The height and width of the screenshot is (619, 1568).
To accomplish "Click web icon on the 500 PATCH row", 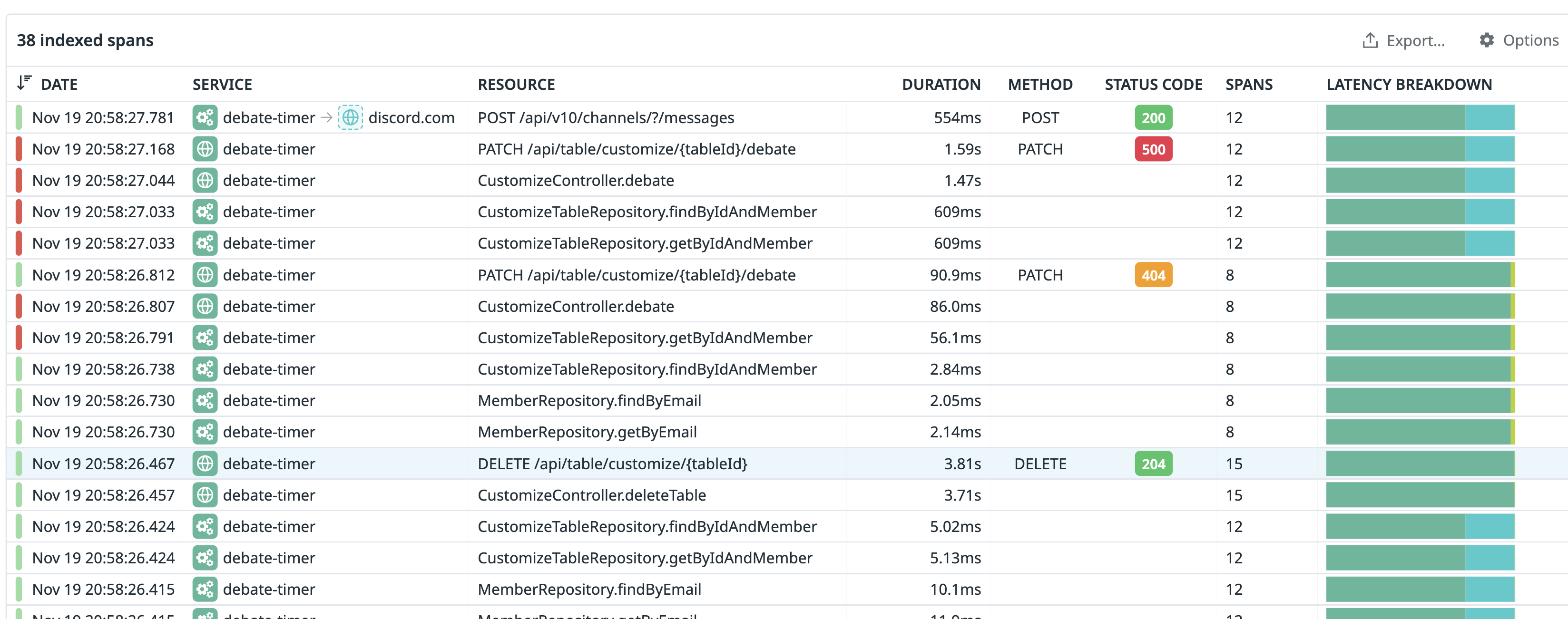I will point(205,149).
